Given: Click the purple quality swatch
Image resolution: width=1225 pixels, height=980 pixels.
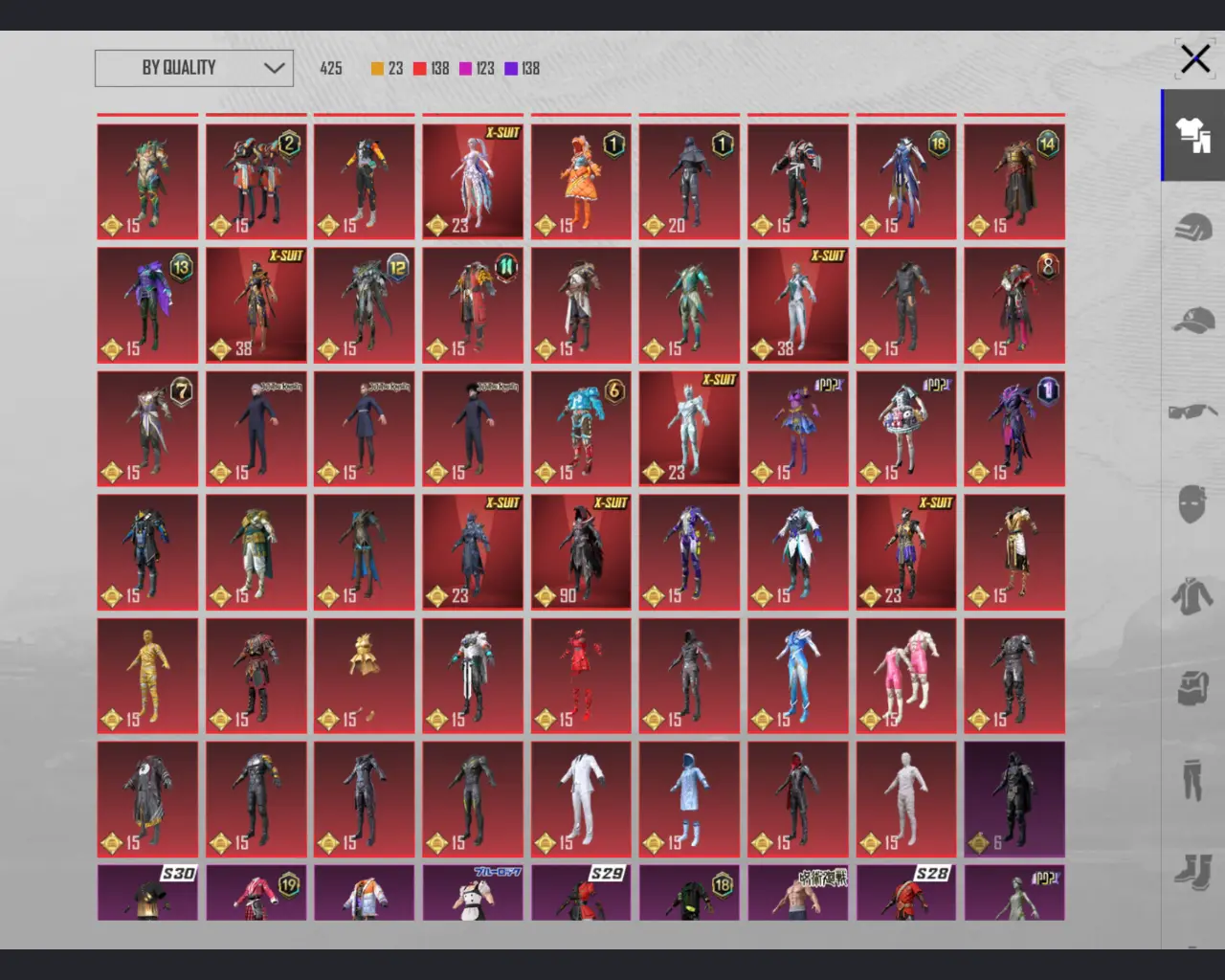Looking at the screenshot, I should point(511,69).
